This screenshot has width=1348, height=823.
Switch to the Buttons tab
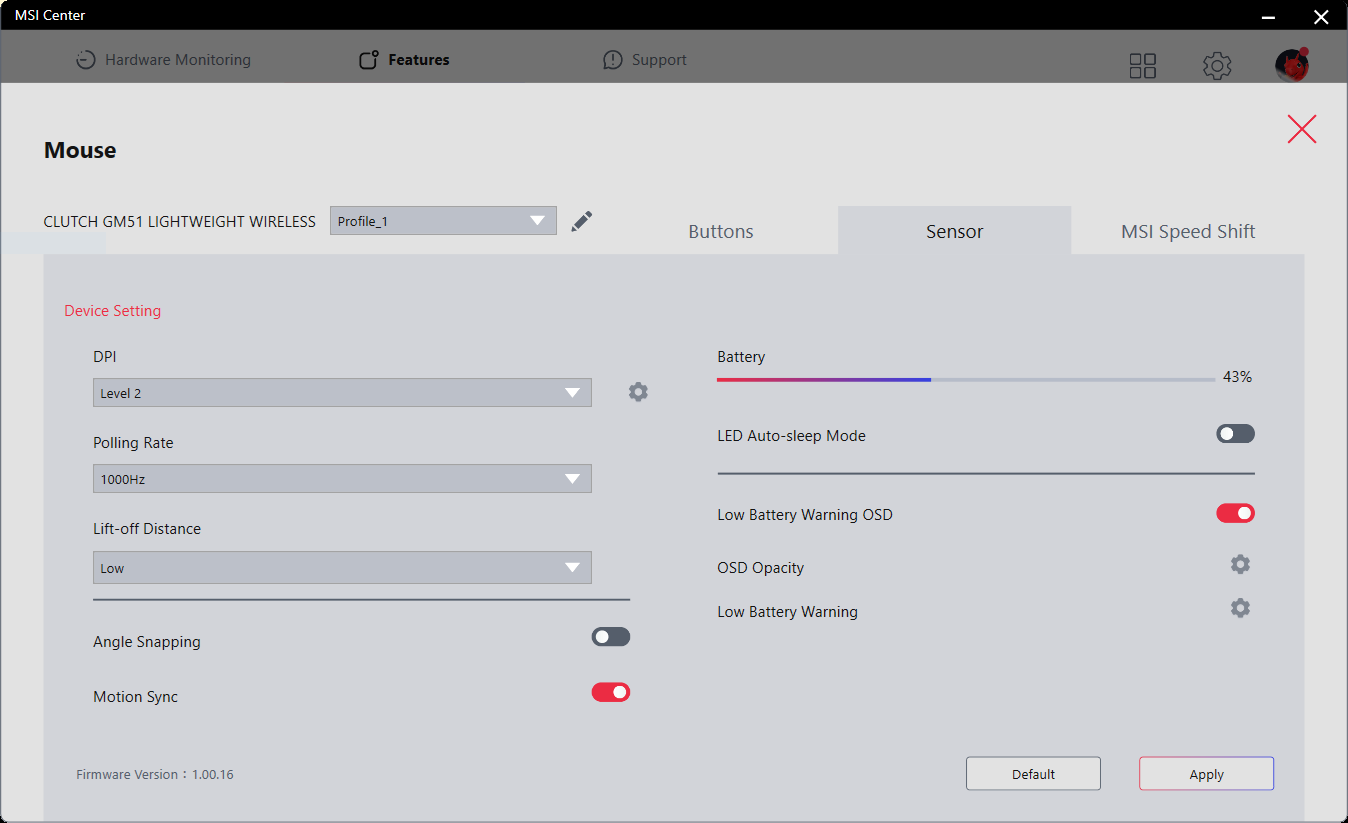pos(721,231)
